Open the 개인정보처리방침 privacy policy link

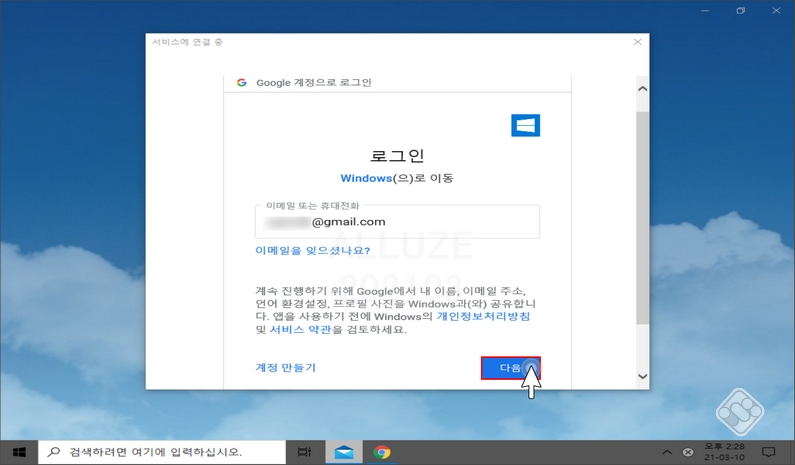point(483,316)
